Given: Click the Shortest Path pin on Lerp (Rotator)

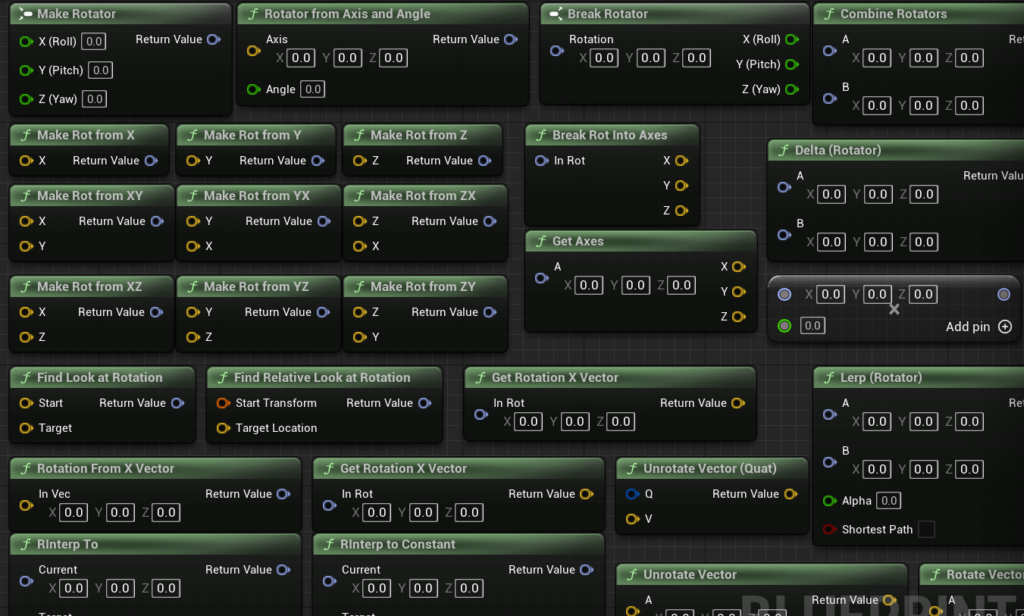Looking at the screenshot, I should click(829, 529).
